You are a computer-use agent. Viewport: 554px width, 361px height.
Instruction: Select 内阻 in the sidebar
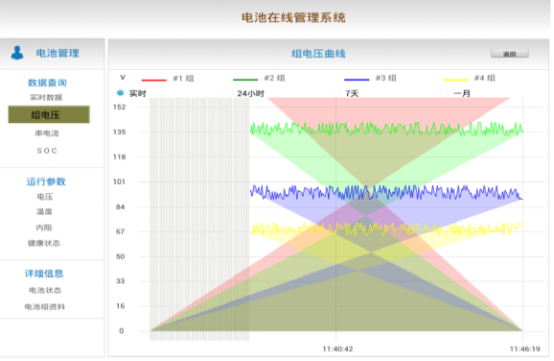click(x=44, y=227)
